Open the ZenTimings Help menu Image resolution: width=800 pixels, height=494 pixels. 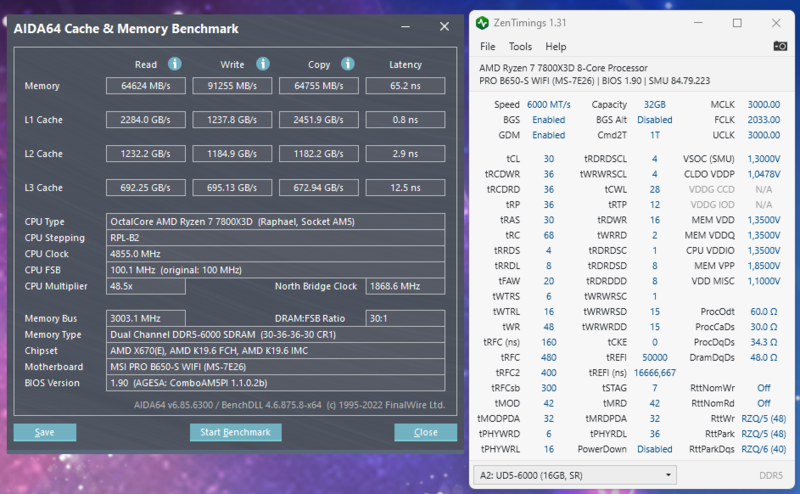(x=556, y=46)
